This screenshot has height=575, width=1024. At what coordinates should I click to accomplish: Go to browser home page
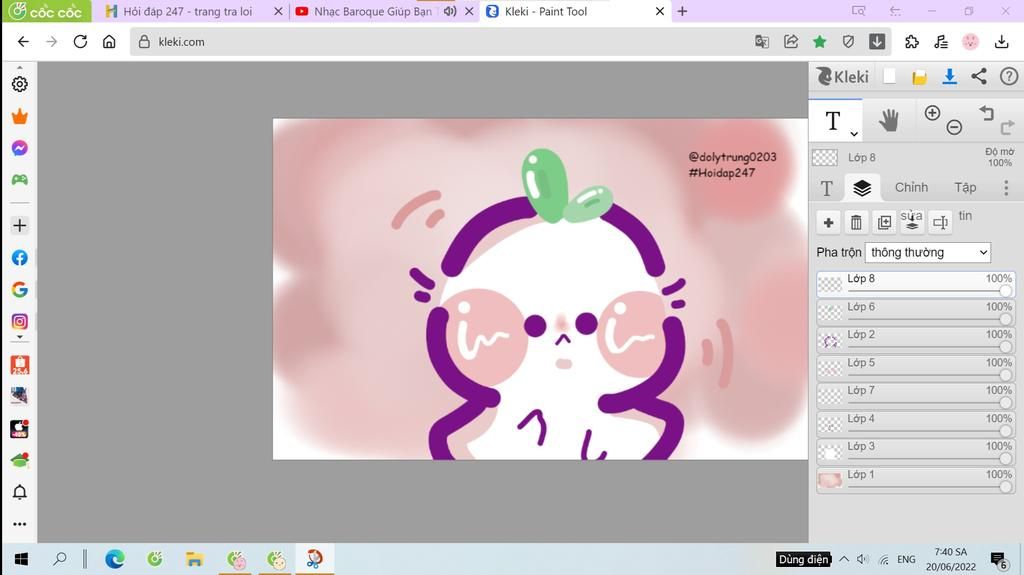click(x=109, y=42)
